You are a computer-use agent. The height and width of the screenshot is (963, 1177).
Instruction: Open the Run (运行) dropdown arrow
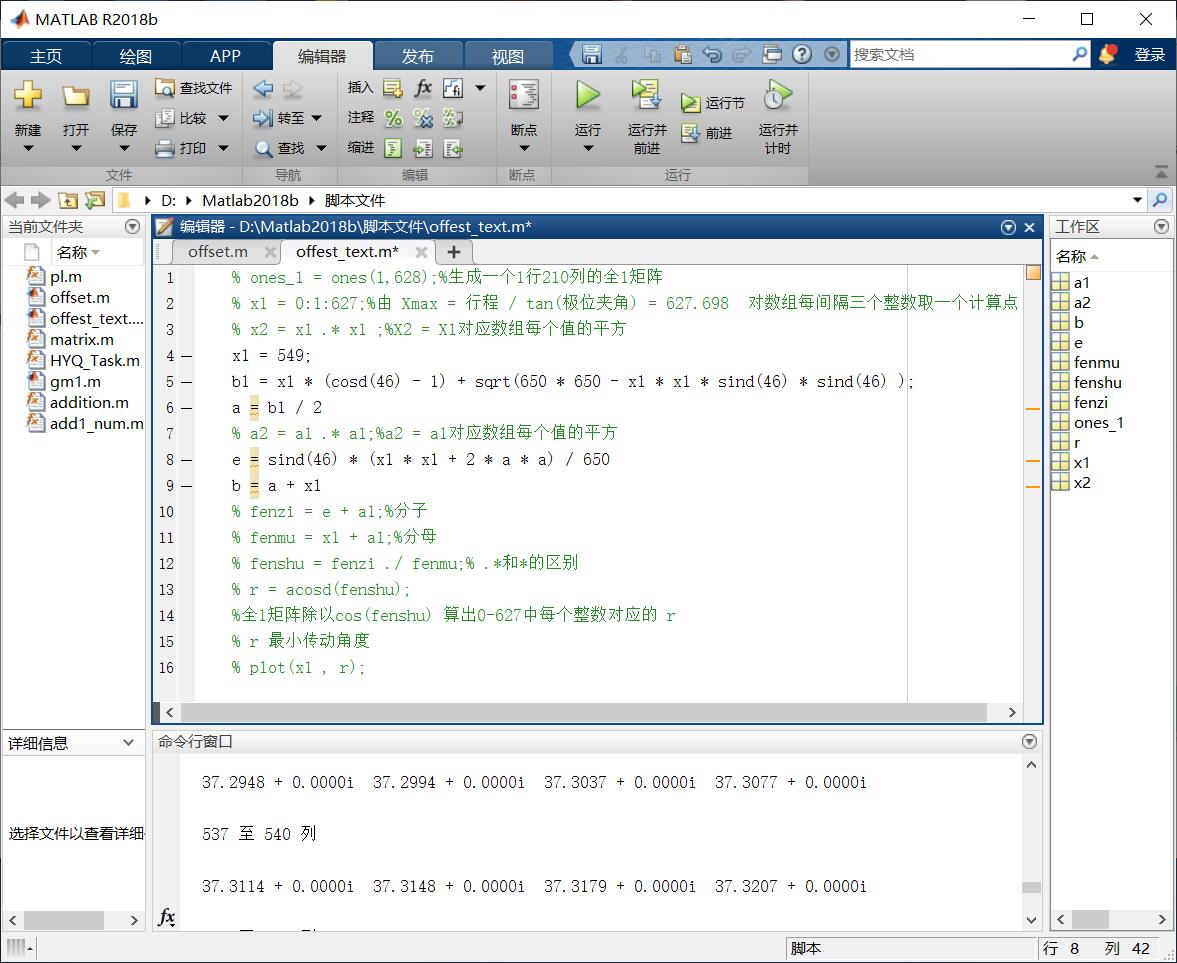(x=588, y=149)
